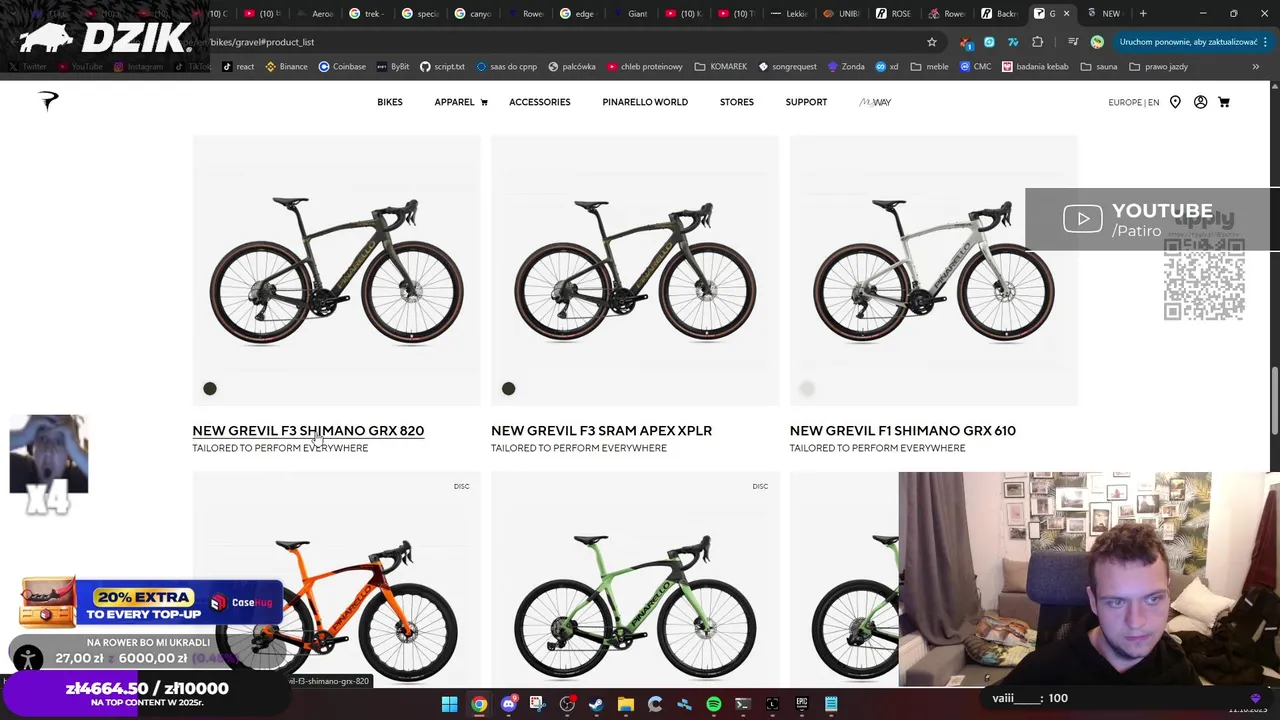Open Snipping Tool from the taskbar
Viewport: 1280px width, 720px height.
537,704
